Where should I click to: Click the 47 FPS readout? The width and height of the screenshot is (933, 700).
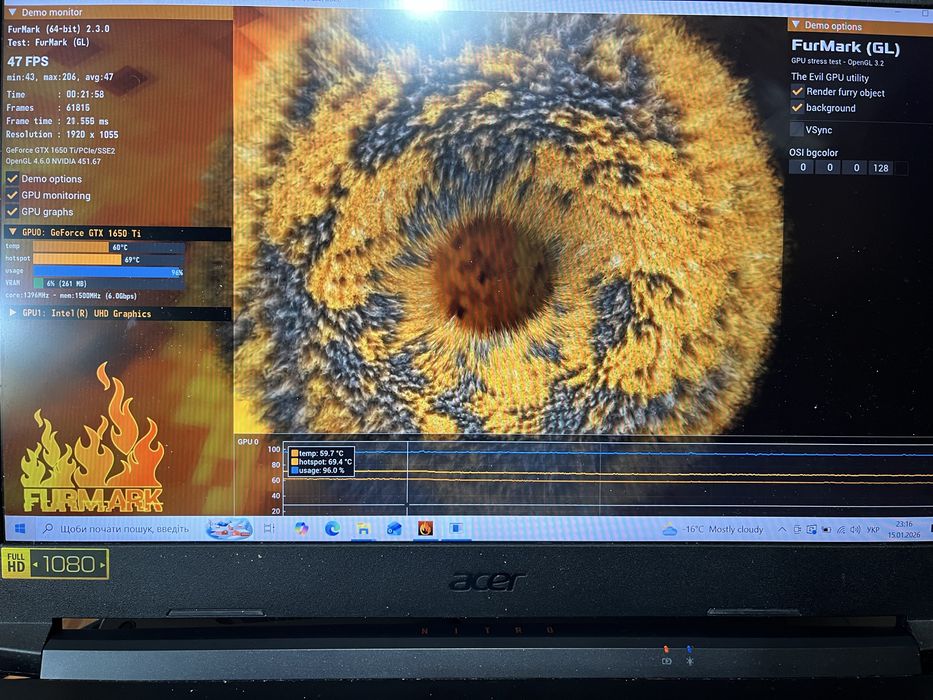click(x=28, y=61)
